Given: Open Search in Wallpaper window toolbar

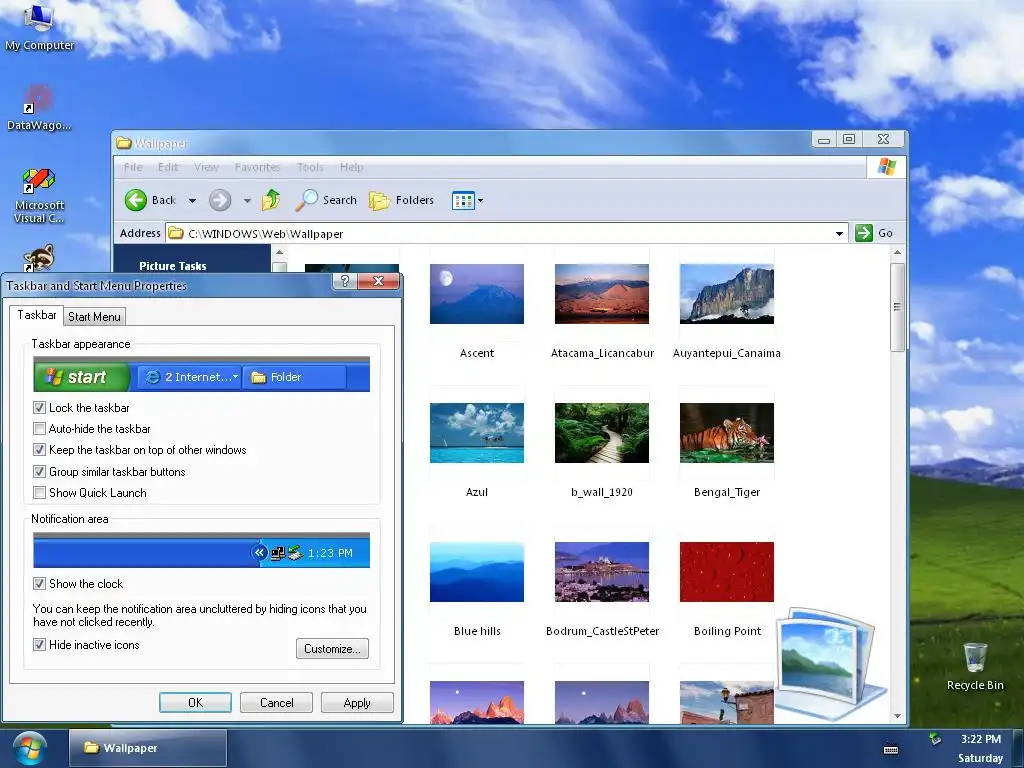Looking at the screenshot, I should coord(325,200).
